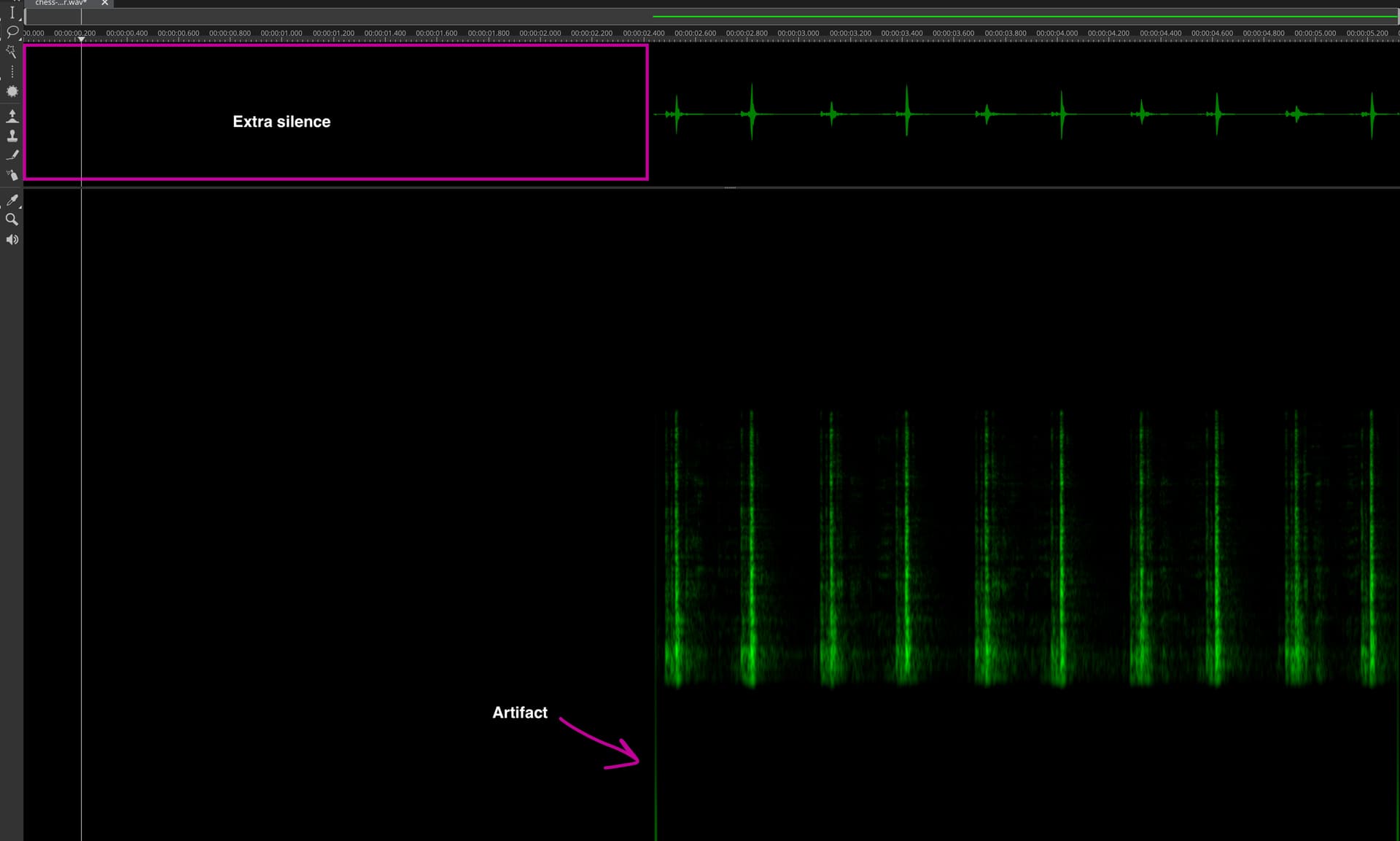Screen dimensions: 1400x841
Task: Pick the blob-shaped brush tool
Action: point(12,91)
